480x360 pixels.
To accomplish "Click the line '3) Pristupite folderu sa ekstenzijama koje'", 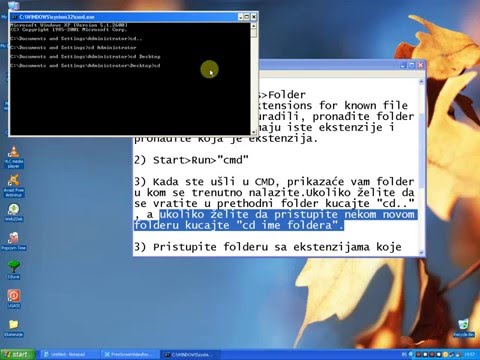I will click(x=268, y=247).
